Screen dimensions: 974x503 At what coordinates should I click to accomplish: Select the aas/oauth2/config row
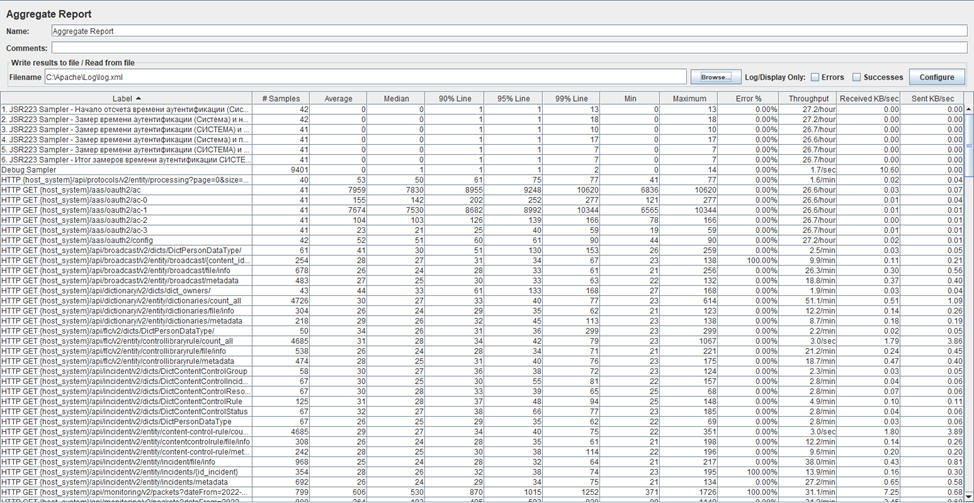483,240
